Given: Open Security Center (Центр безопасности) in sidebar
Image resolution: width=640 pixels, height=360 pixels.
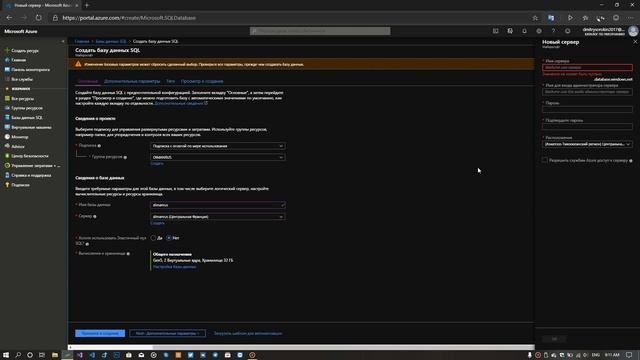Looking at the screenshot, I should coord(29,156).
